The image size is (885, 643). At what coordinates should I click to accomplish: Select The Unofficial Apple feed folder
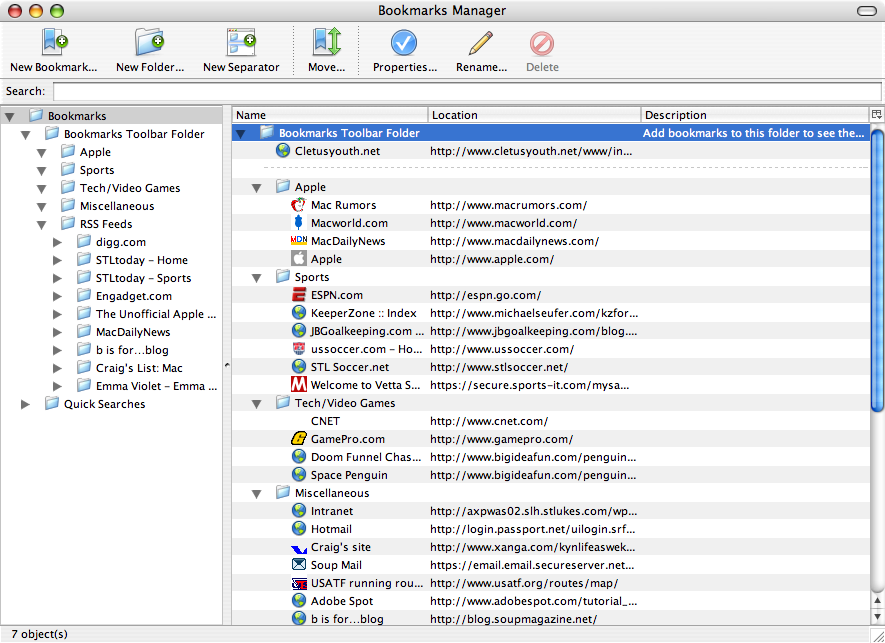click(x=156, y=314)
